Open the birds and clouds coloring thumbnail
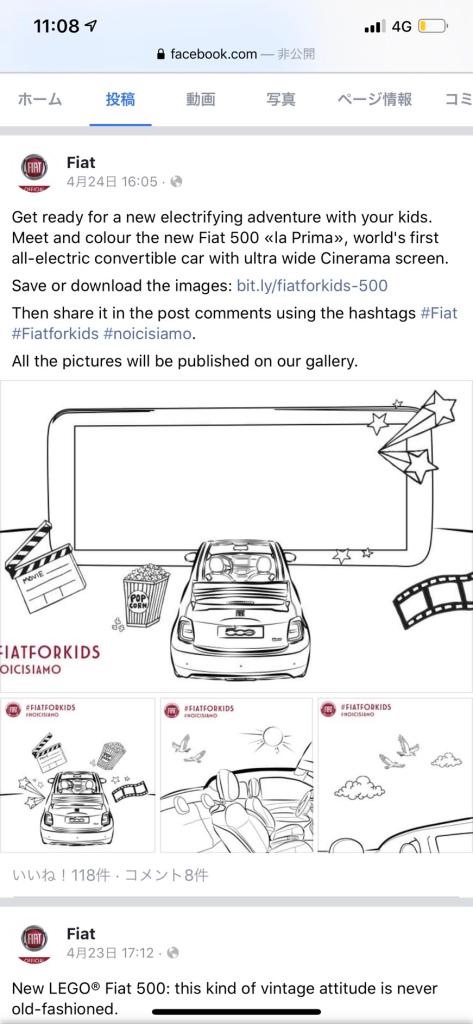The image size is (473, 1024). click(395, 775)
